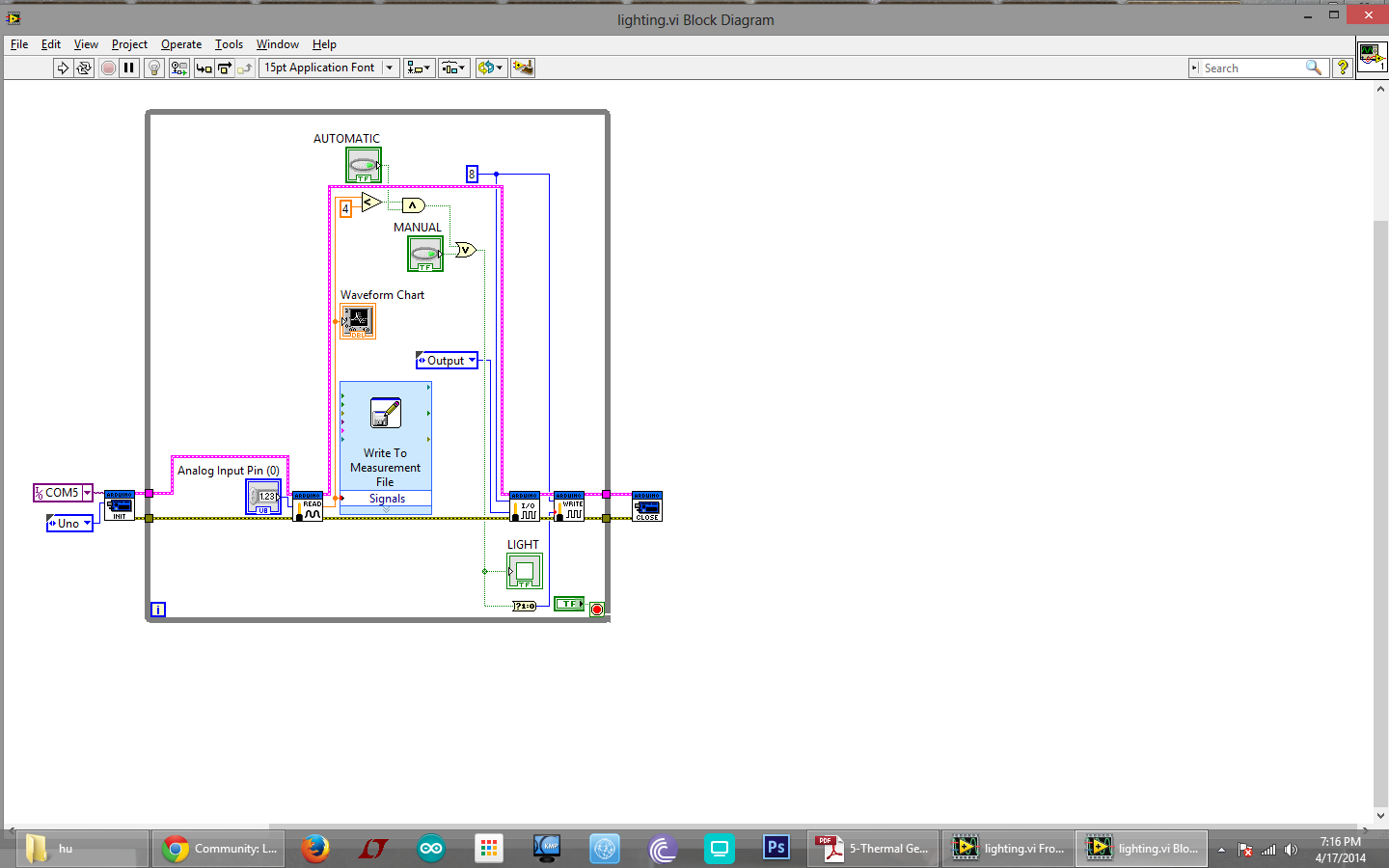Click the Step Out button
Image resolution: width=1389 pixels, height=868 pixels.
[245, 68]
